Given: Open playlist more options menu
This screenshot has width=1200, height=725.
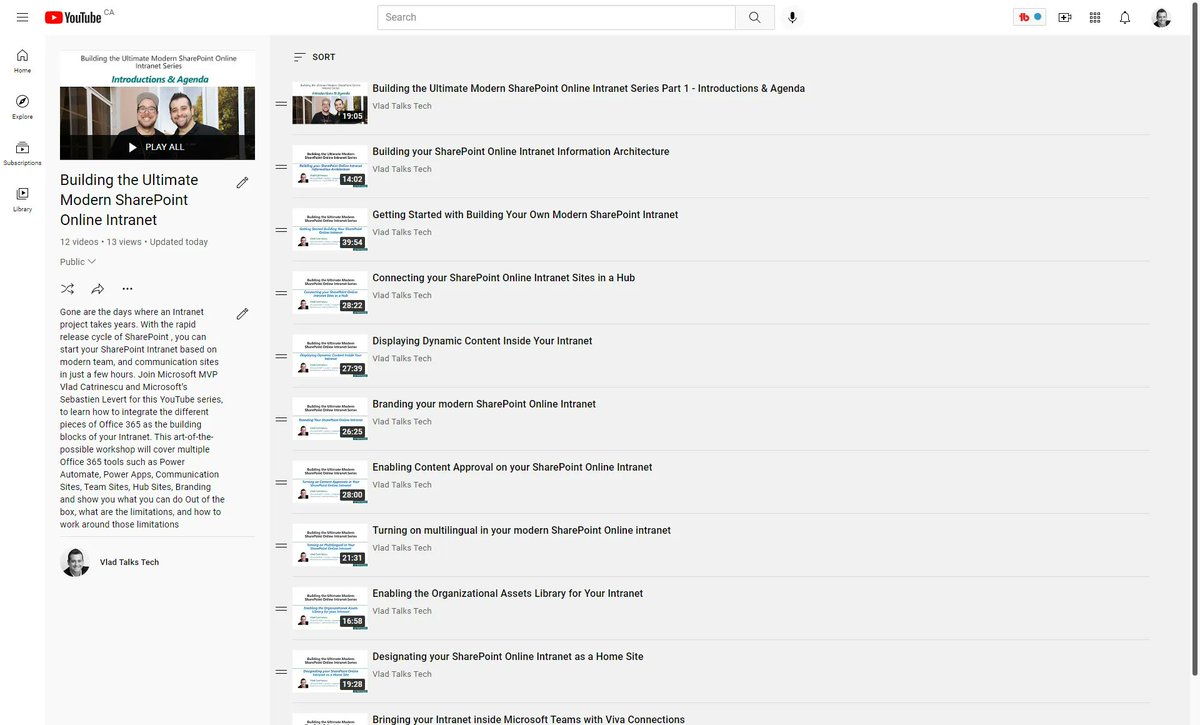Looking at the screenshot, I should [x=127, y=289].
